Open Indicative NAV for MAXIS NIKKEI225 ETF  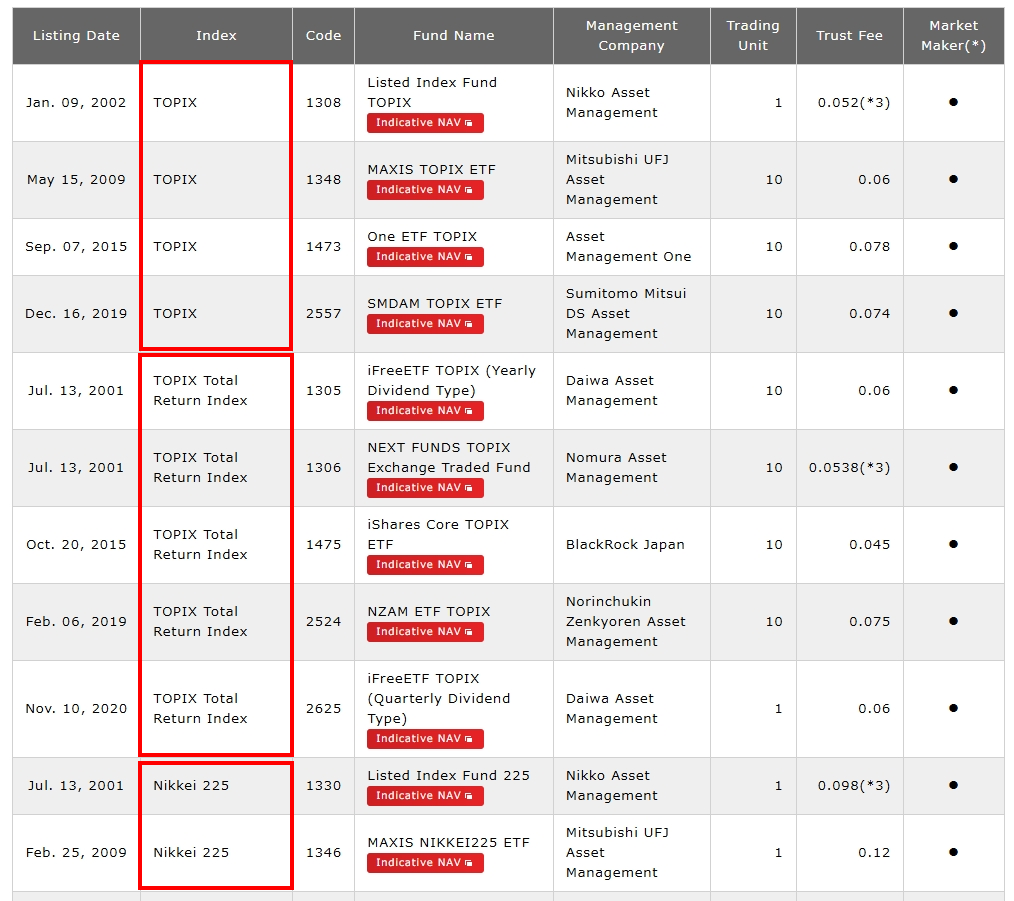425,863
